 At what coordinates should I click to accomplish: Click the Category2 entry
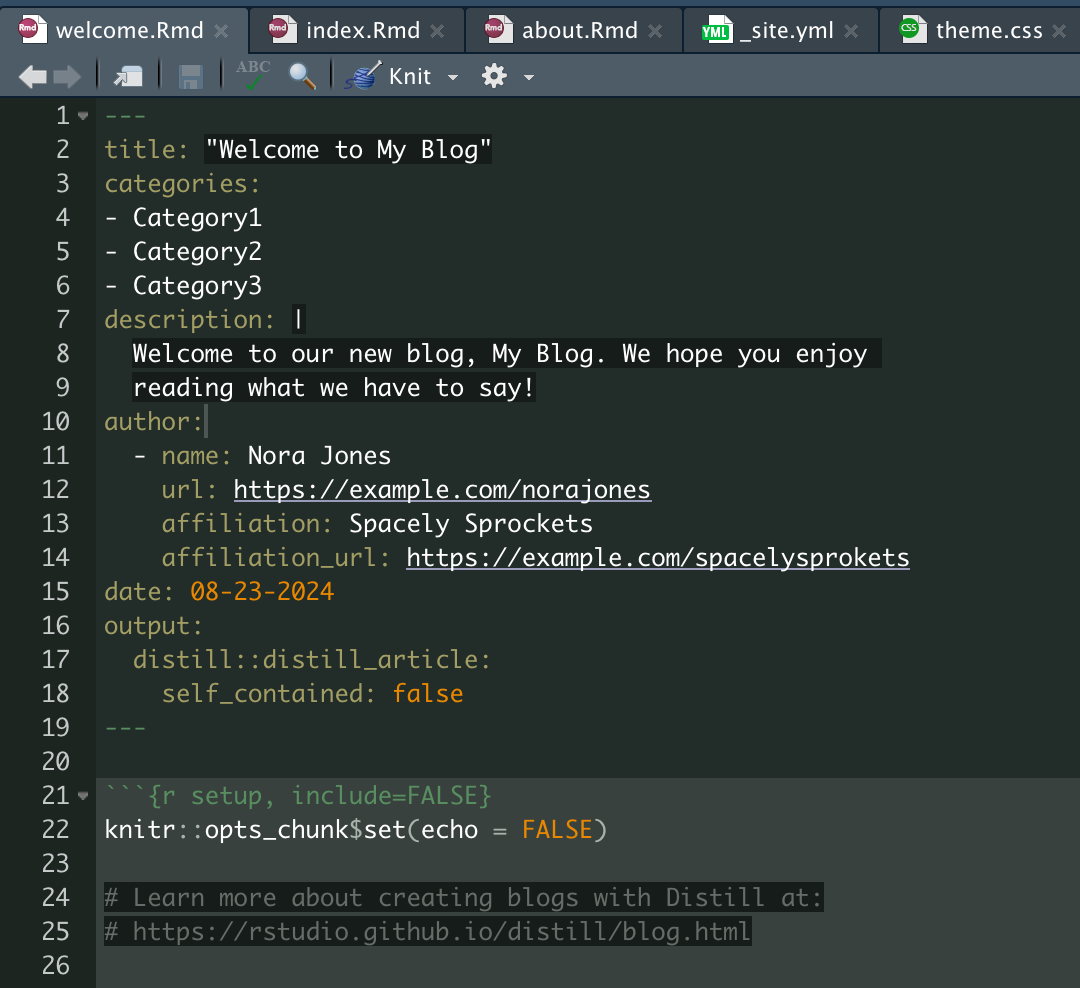click(197, 251)
